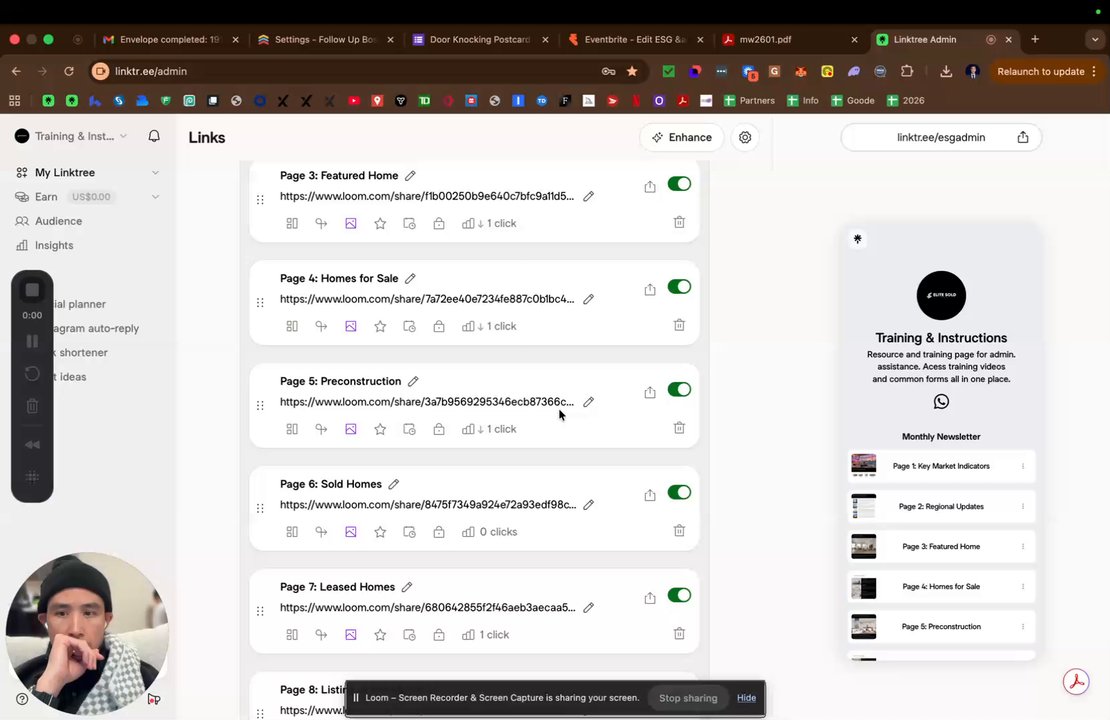1110x720 pixels.
Task: Delete the Page 3: Featured Home link
Action: pyautogui.click(x=679, y=222)
